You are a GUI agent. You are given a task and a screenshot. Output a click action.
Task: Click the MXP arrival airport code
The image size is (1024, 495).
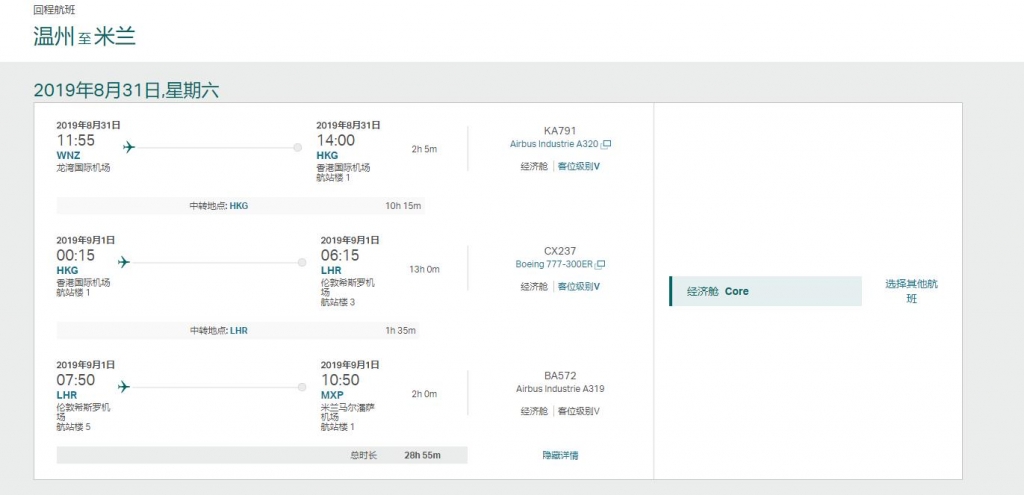pos(332,395)
